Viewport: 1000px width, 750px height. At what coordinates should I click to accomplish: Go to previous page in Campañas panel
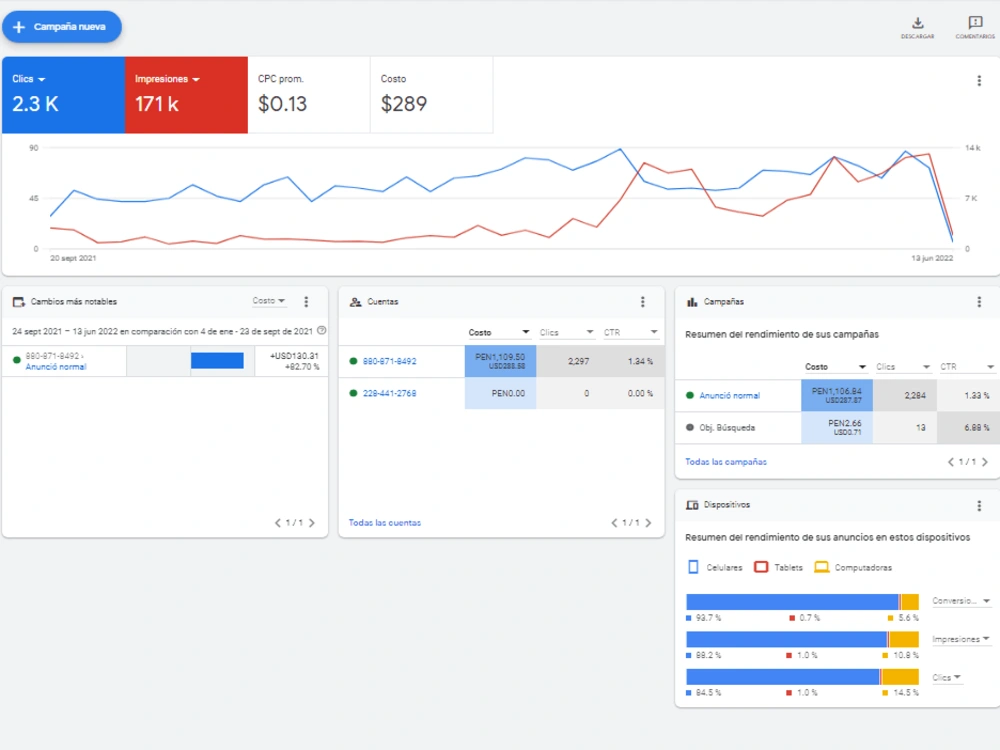(x=951, y=462)
